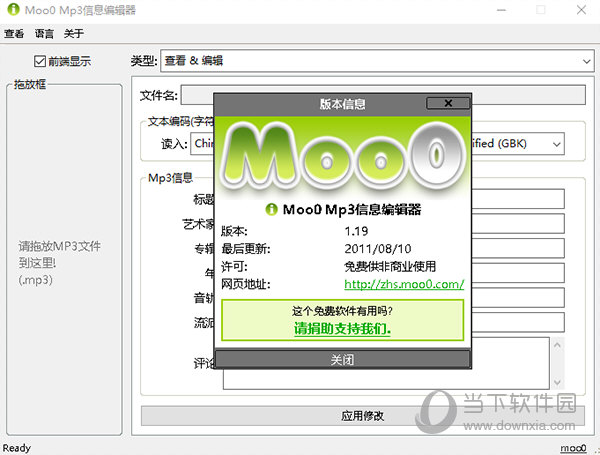Open the 关于 menu

point(73,34)
